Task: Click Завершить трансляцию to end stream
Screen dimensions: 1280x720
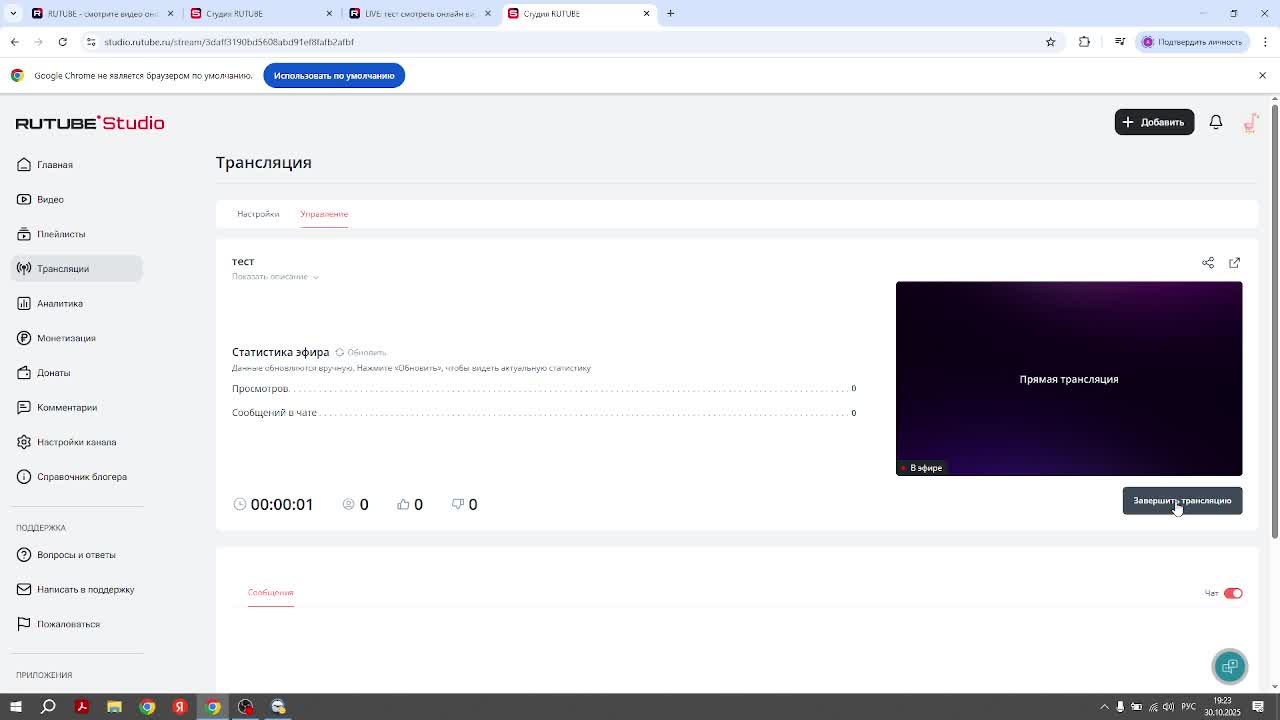Action: click(x=1182, y=501)
